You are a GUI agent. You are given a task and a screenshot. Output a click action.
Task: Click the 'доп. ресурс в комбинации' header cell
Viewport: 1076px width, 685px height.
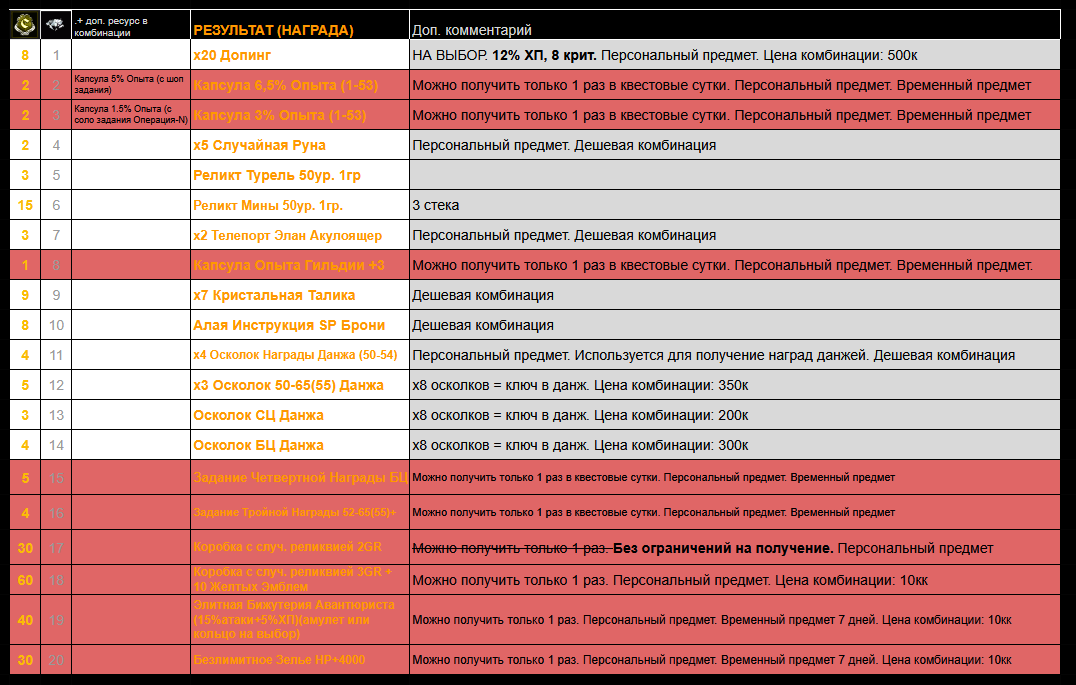click(130, 25)
